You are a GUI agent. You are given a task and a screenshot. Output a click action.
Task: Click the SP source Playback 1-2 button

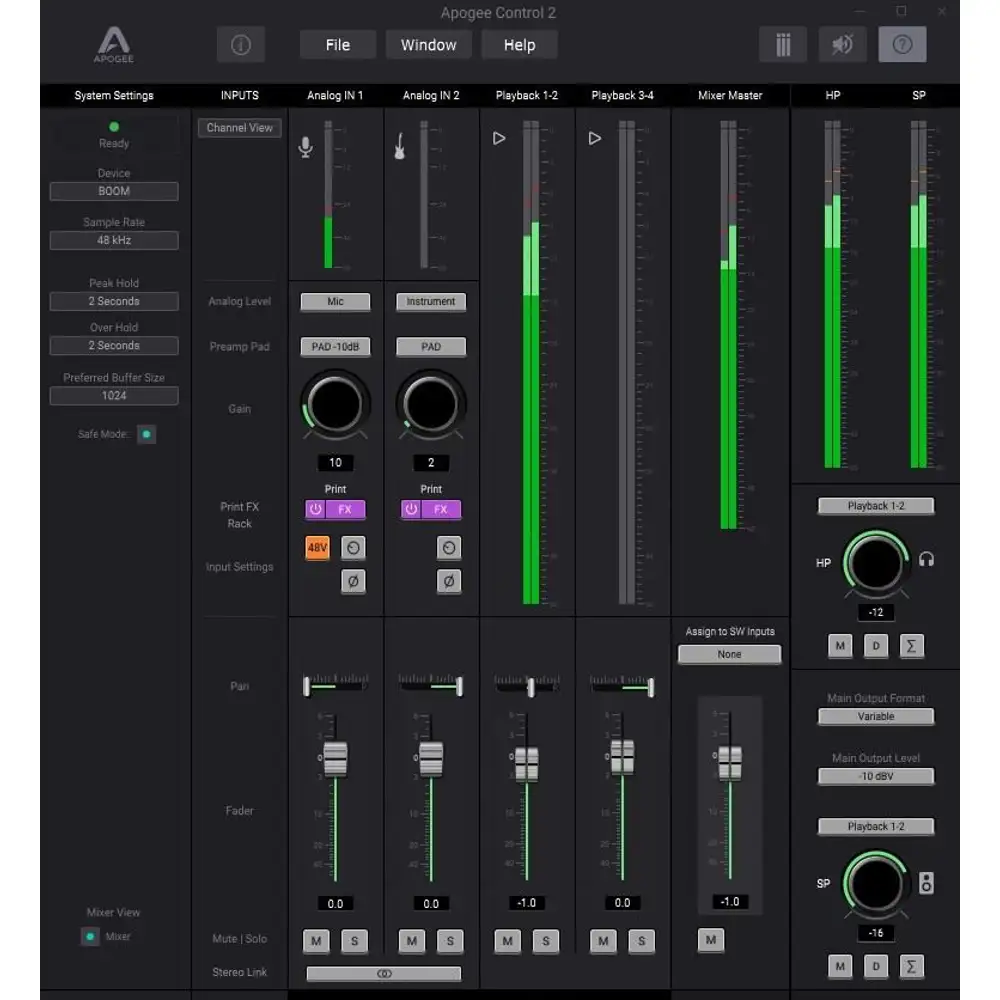click(x=876, y=827)
